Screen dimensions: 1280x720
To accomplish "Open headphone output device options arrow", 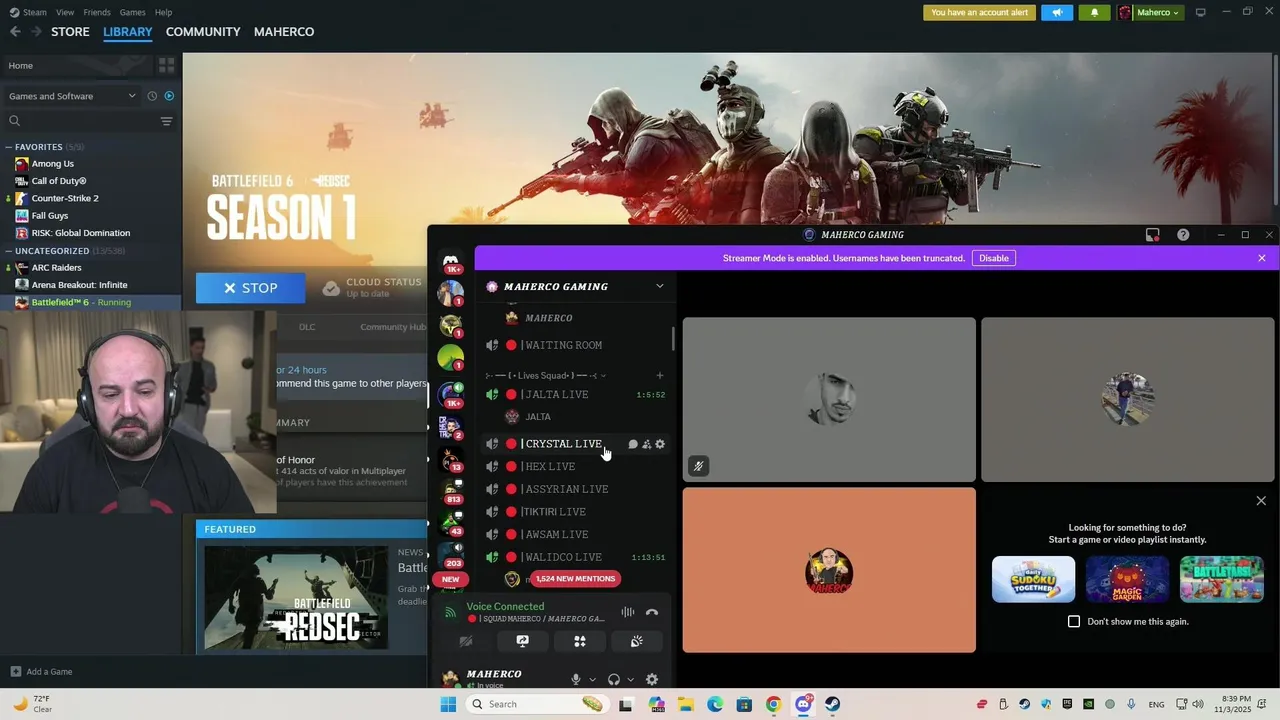I will click(x=630, y=680).
